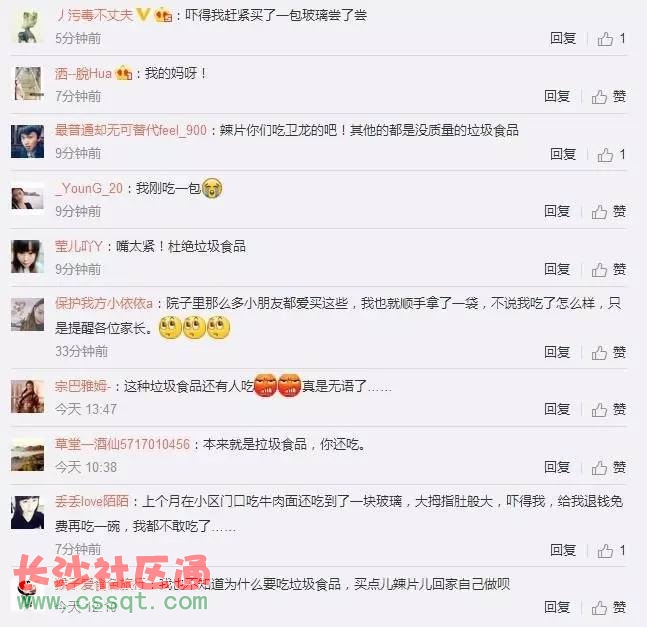The width and height of the screenshot is (647, 627).
Task: Reply to the comment posted at 13:47
Action: [557, 409]
